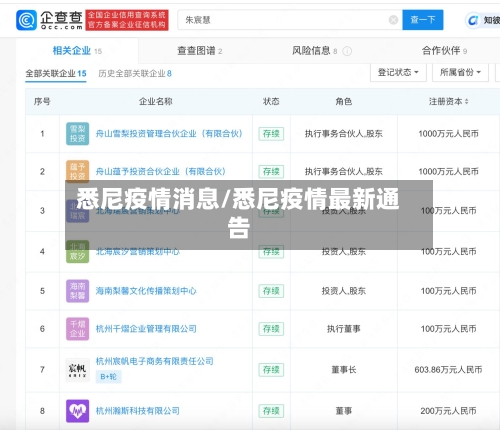Click 603.86万元人民币 capital cell

pos(448,370)
